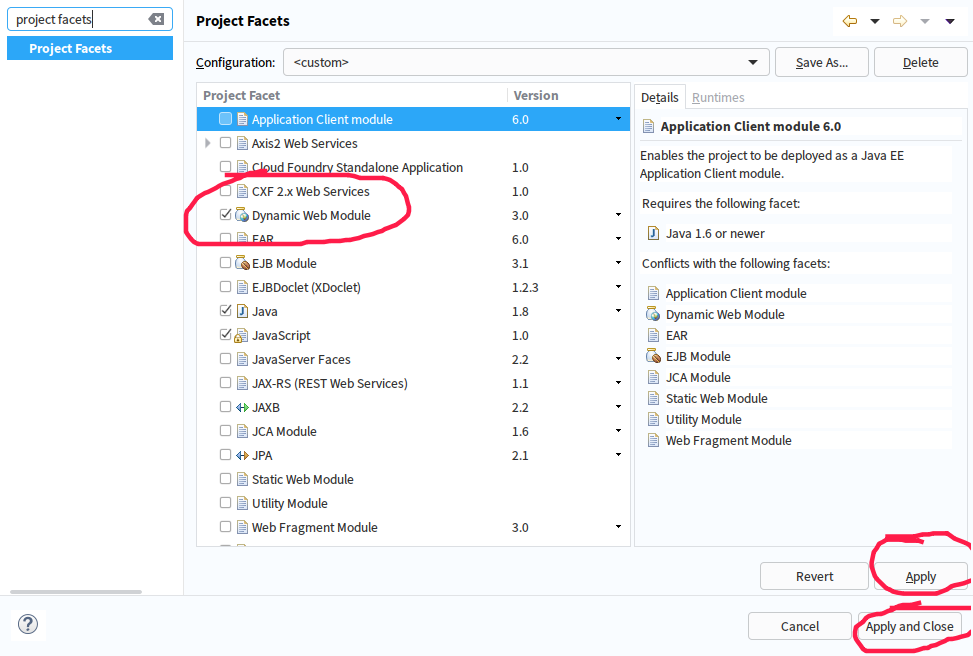
Task: Click the Dynamic Web Module globe icon
Action: [x=242, y=215]
